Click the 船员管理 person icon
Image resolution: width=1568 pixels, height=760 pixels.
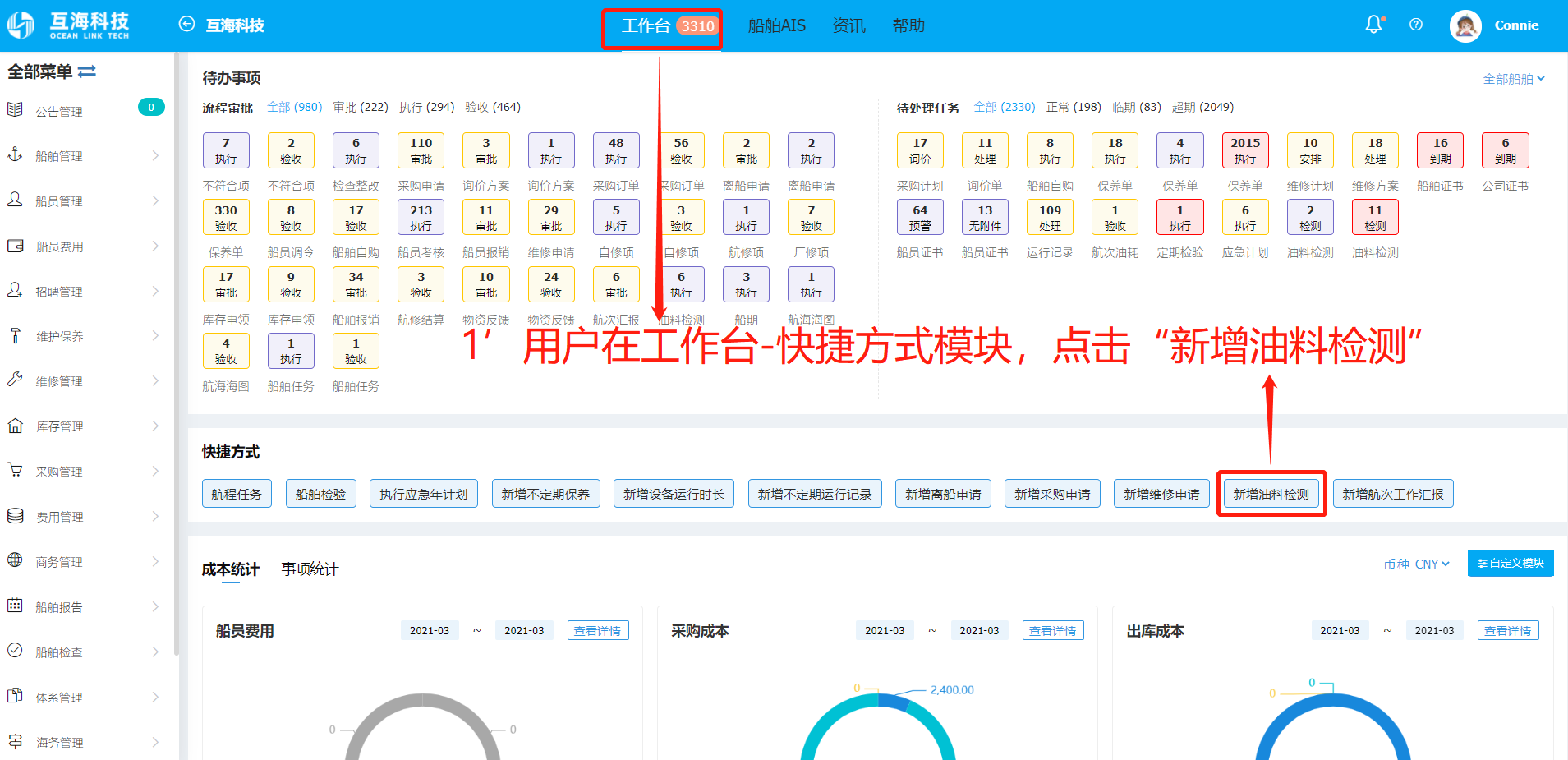pyautogui.click(x=15, y=200)
